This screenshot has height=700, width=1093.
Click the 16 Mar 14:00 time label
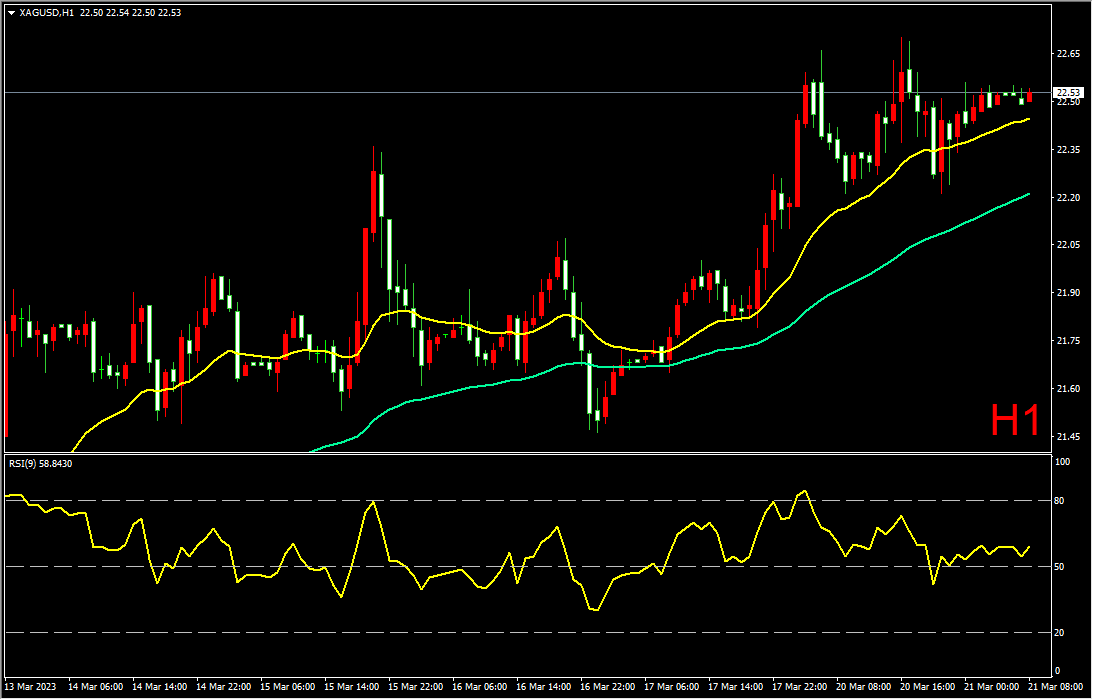coord(544,687)
